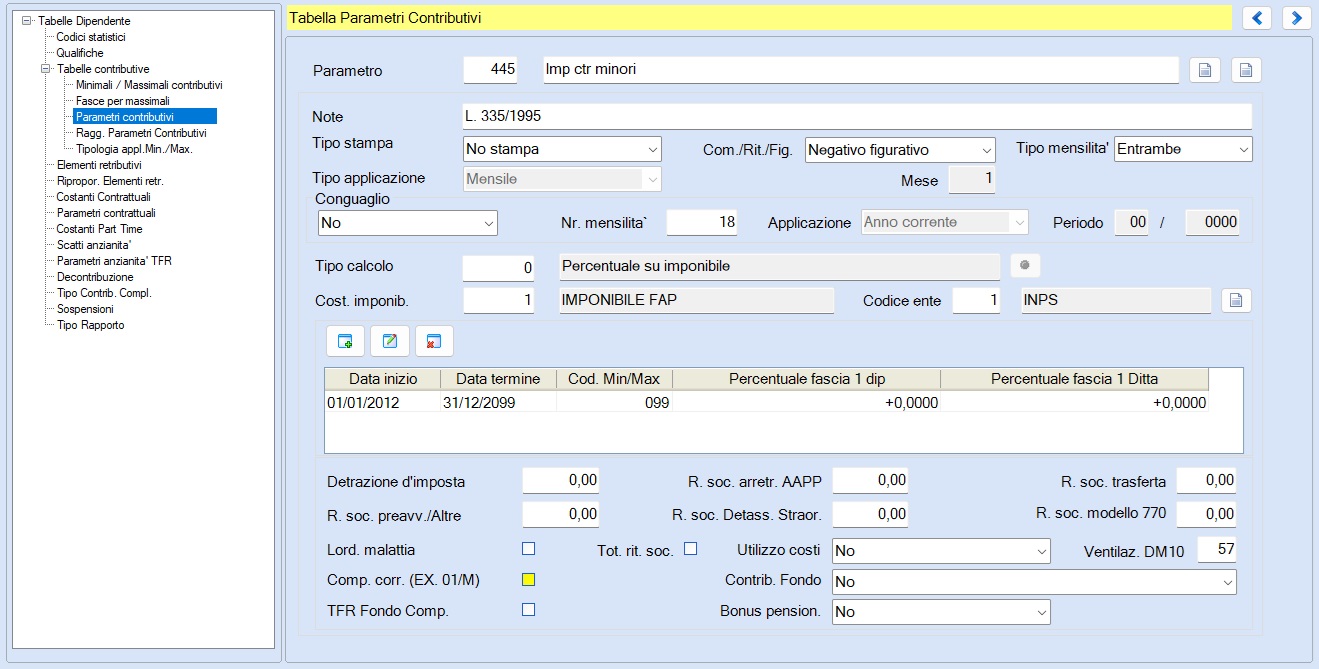The image size is (1319, 669).
Task: Click Detrazione d'imposta field
Action: [x=561, y=481]
